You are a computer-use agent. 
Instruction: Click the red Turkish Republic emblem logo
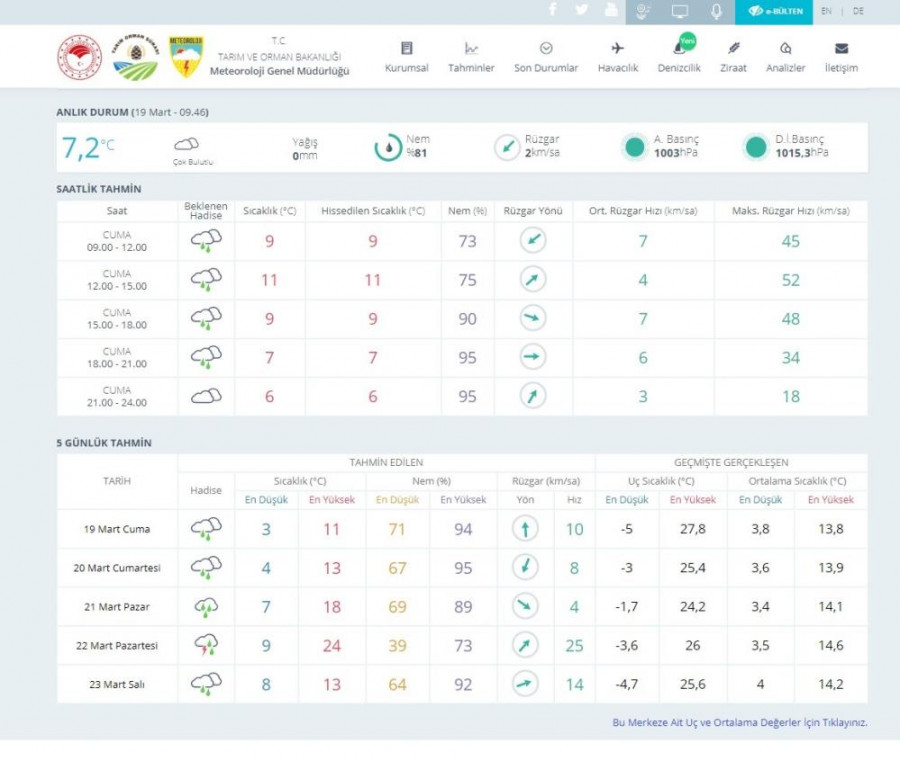(79, 57)
